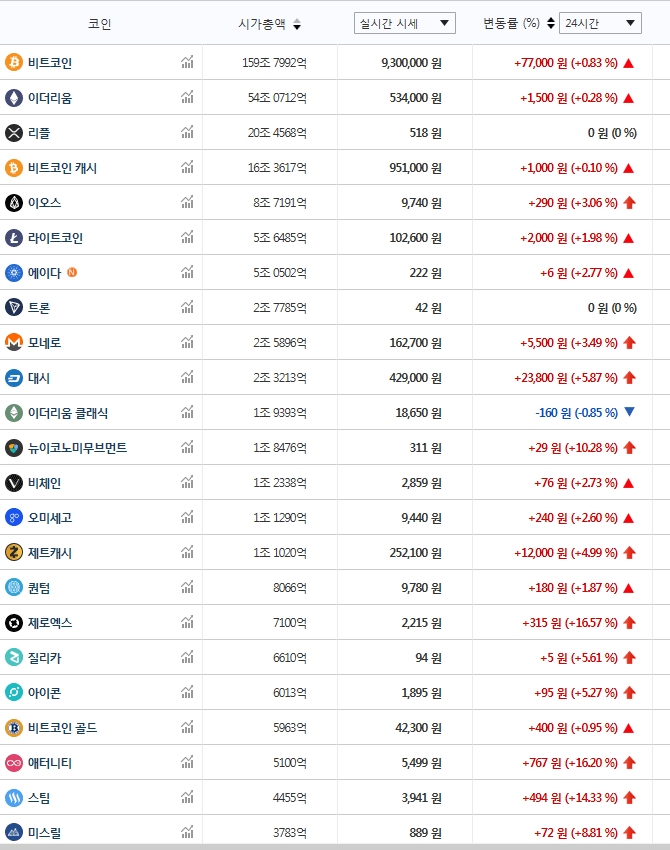Click the 에이다 new-listing badge

point(72,272)
